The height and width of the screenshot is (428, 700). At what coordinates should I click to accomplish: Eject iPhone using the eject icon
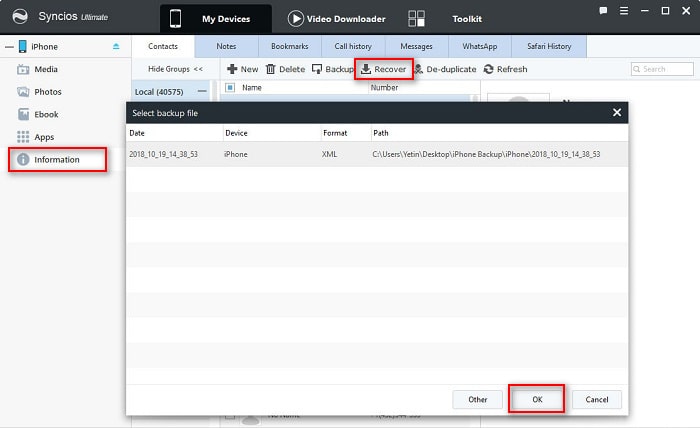tap(116, 46)
